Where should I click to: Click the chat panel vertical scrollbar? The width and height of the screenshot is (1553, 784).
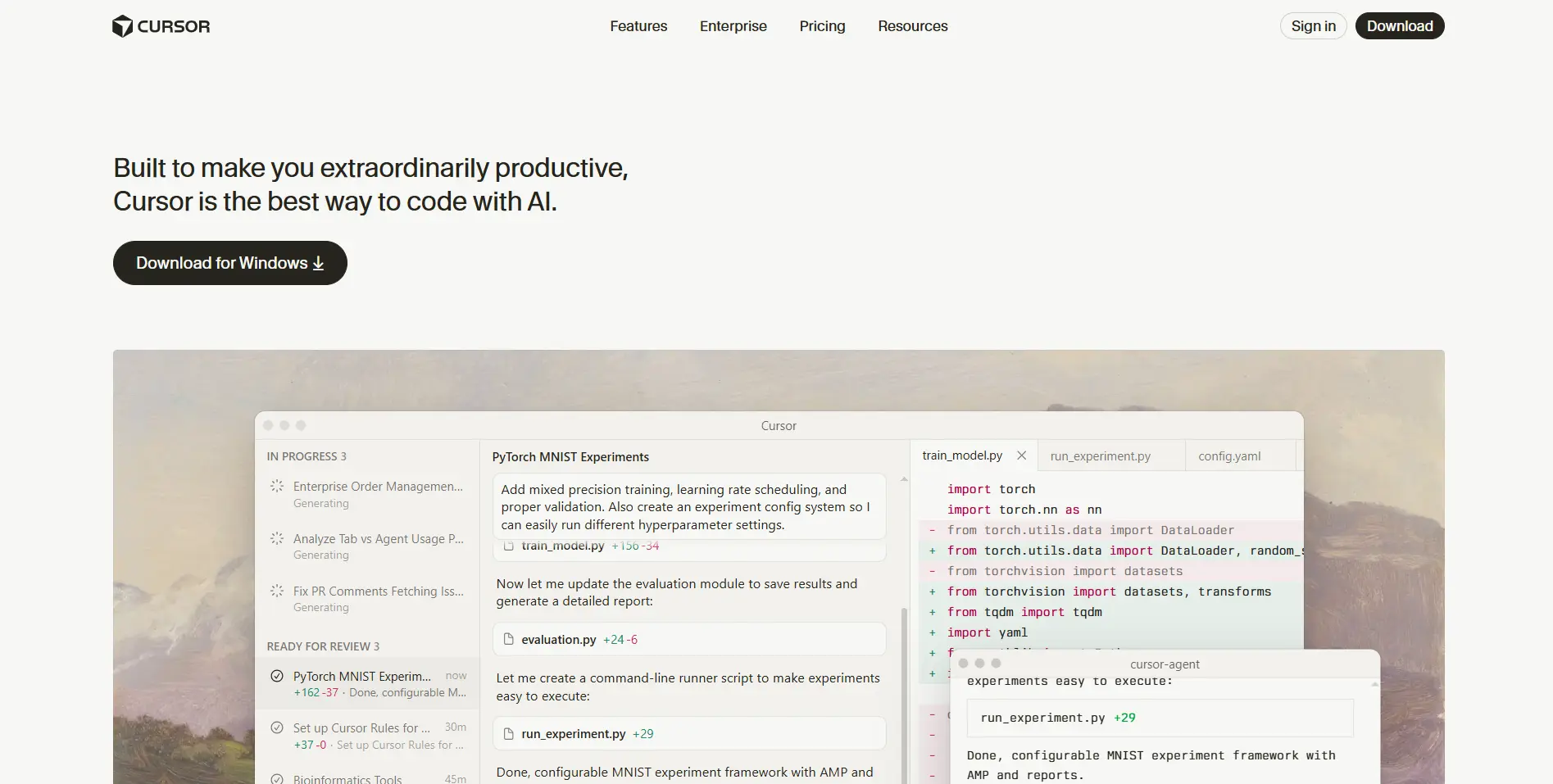904,688
